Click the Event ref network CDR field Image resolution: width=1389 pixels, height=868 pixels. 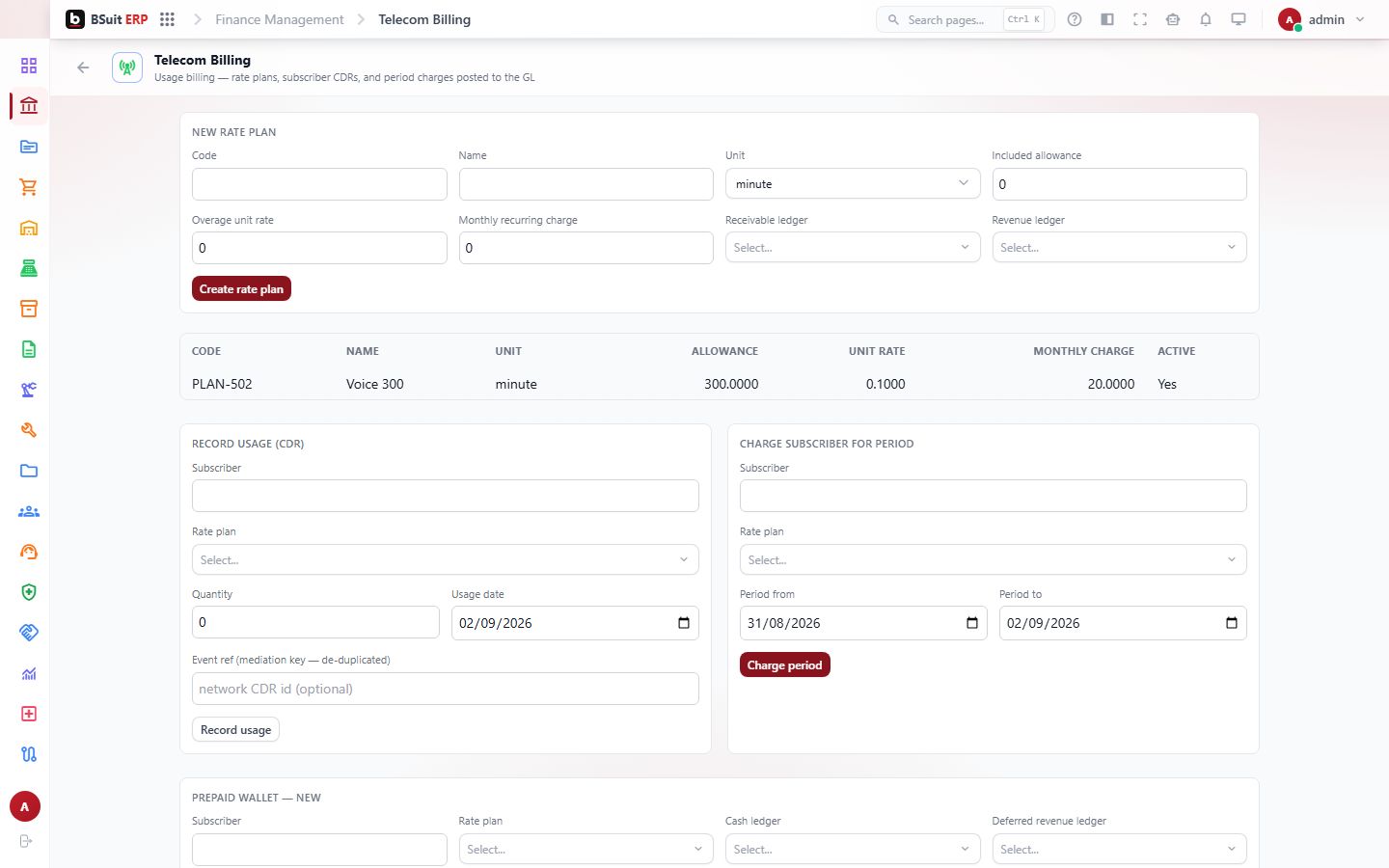(x=446, y=689)
